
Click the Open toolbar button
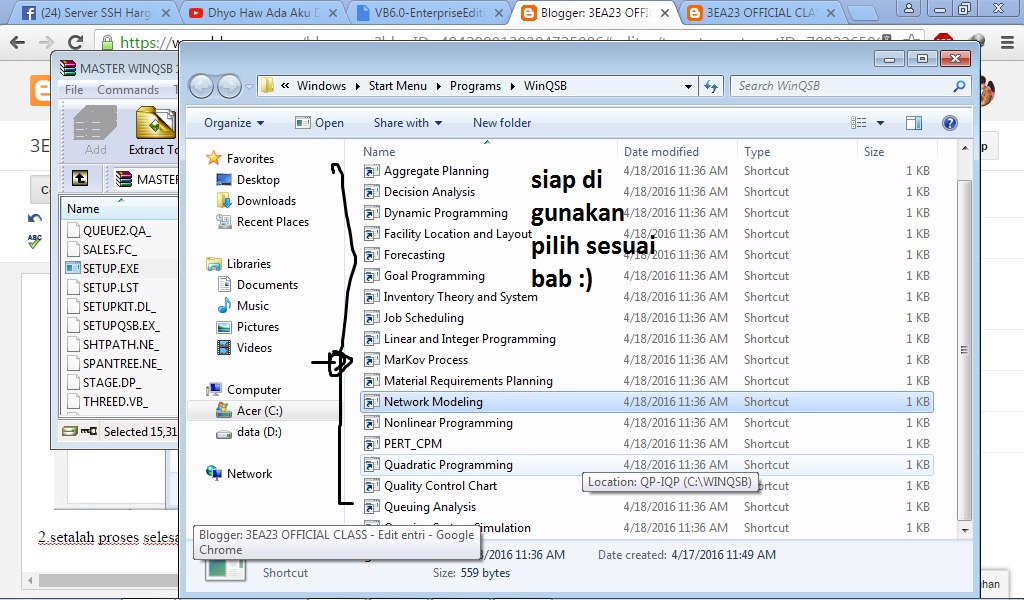click(319, 123)
